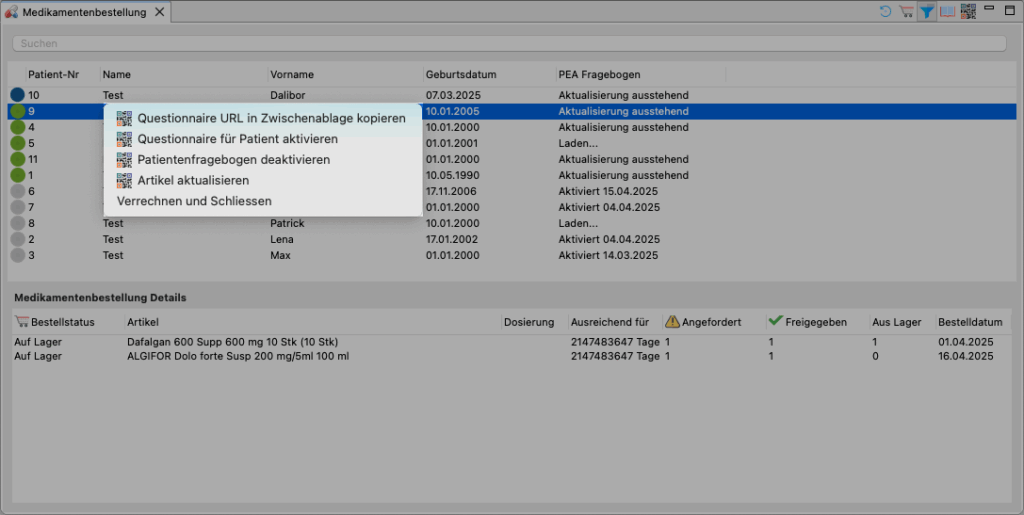Maximize the Medikamentenbestellung view panel

point(1010,11)
